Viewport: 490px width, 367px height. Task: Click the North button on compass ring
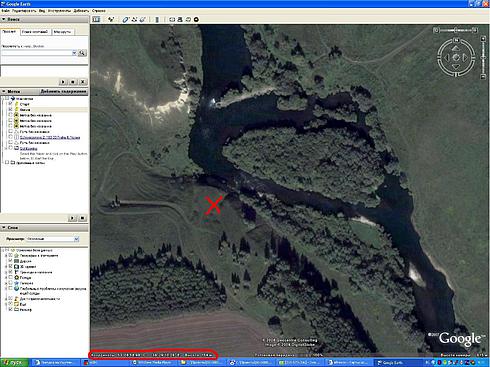point(456,40)
